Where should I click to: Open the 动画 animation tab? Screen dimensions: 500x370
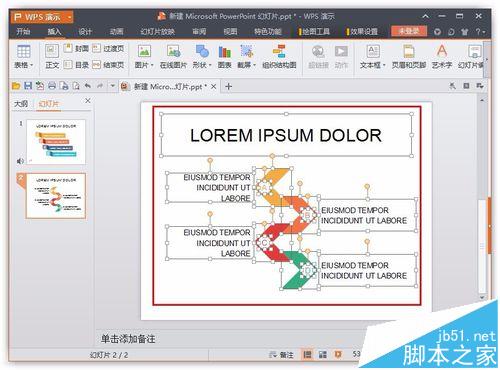point(116,32)
